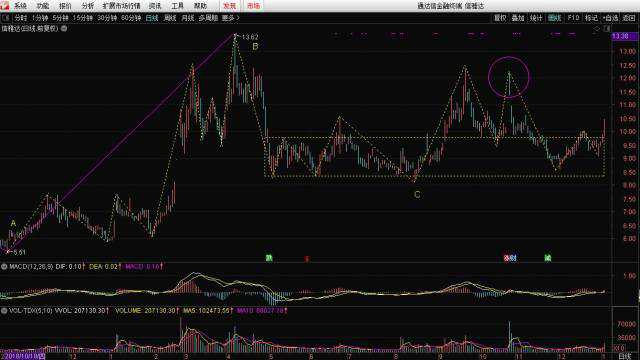
Task: Open the MACD indicator settings gear
Action: coord(4,267)
